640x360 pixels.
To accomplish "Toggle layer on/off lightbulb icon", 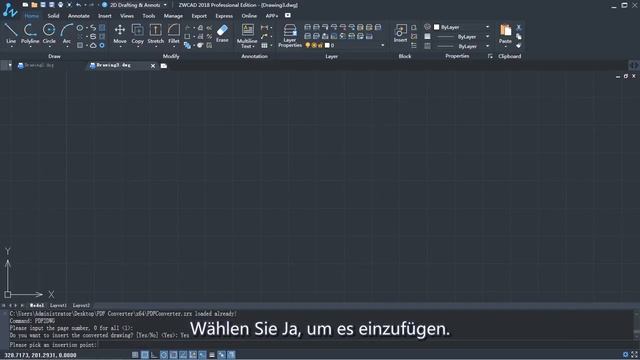I will 308,45.
